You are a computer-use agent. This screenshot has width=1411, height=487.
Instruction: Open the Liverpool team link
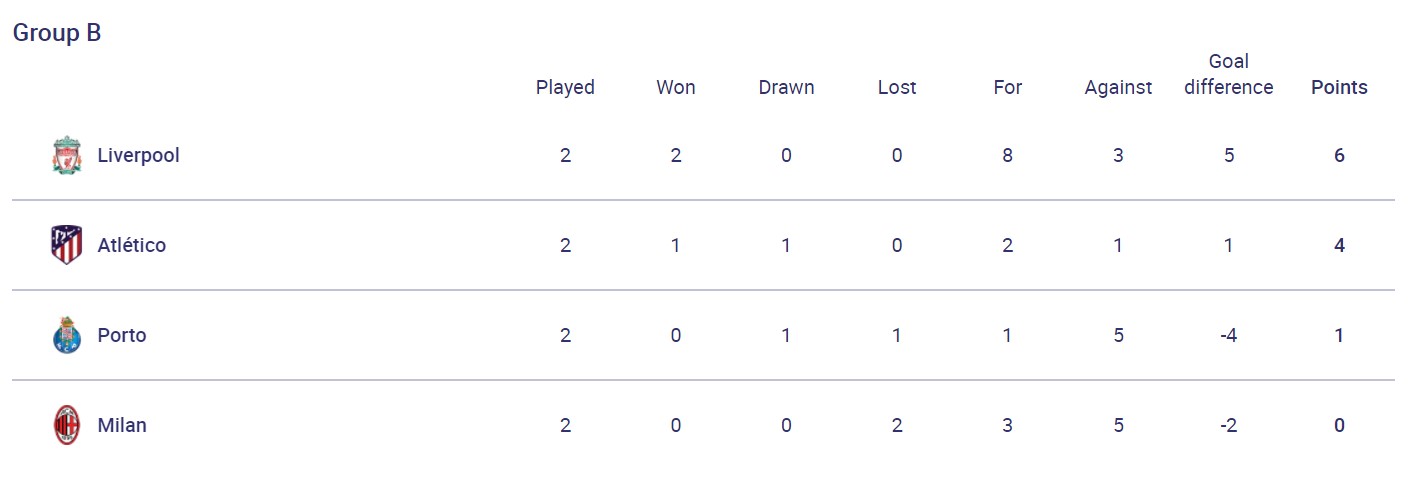click(x=138, y=156)
